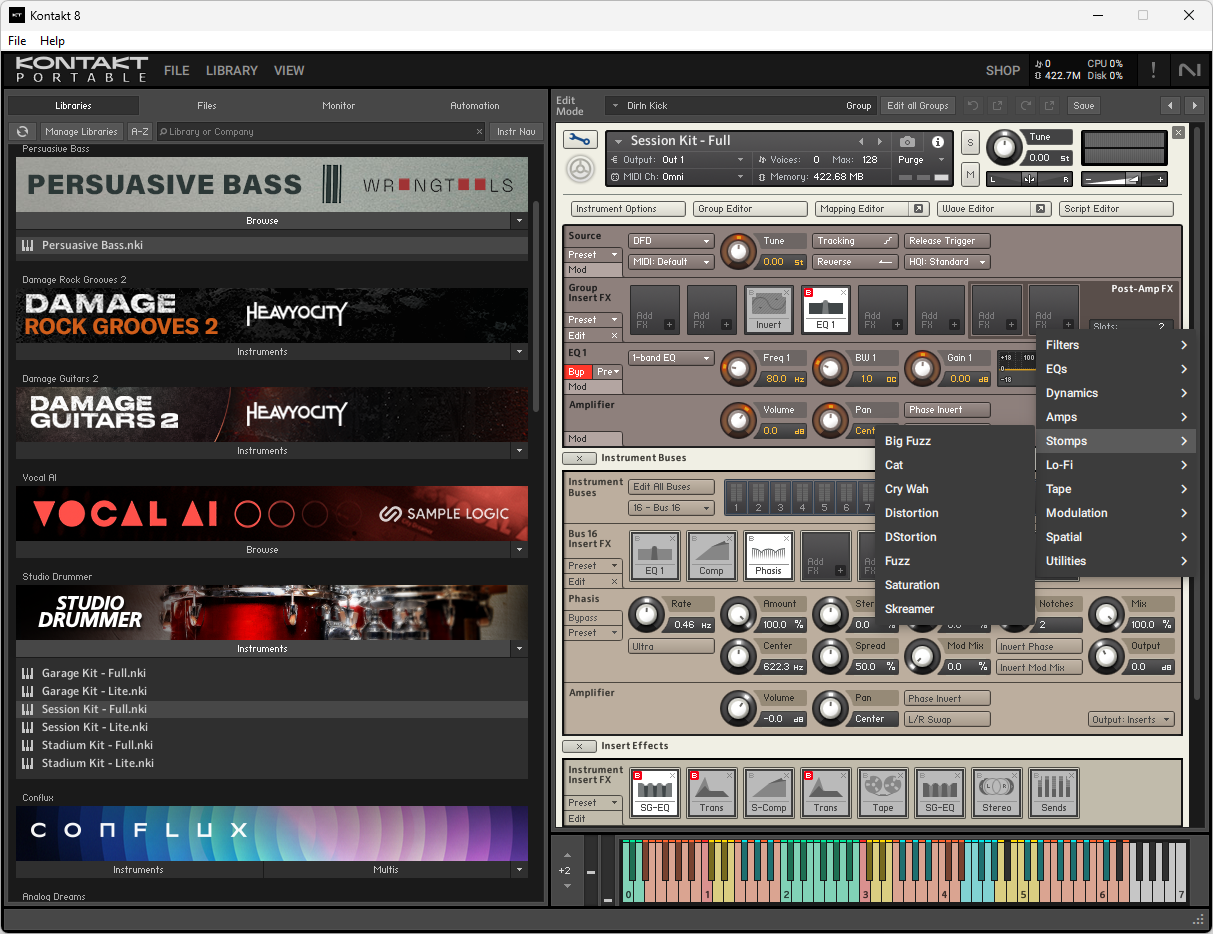Click Edit all Groups button

(x=918, y=105)
